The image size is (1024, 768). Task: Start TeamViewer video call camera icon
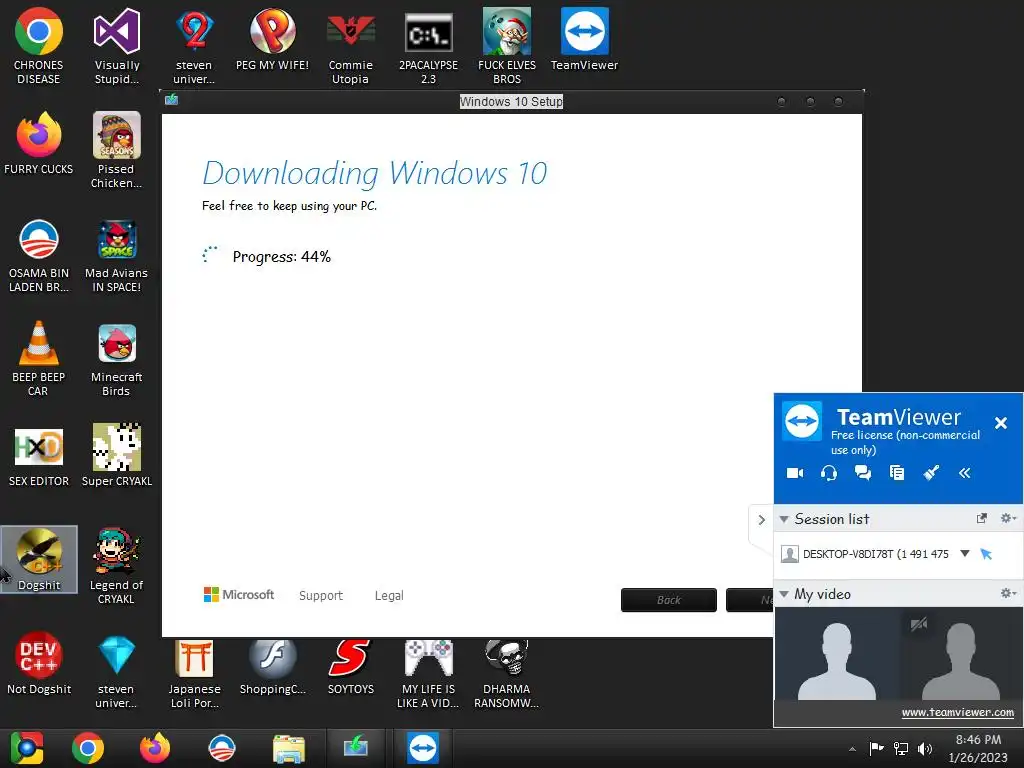pos(795,473)
